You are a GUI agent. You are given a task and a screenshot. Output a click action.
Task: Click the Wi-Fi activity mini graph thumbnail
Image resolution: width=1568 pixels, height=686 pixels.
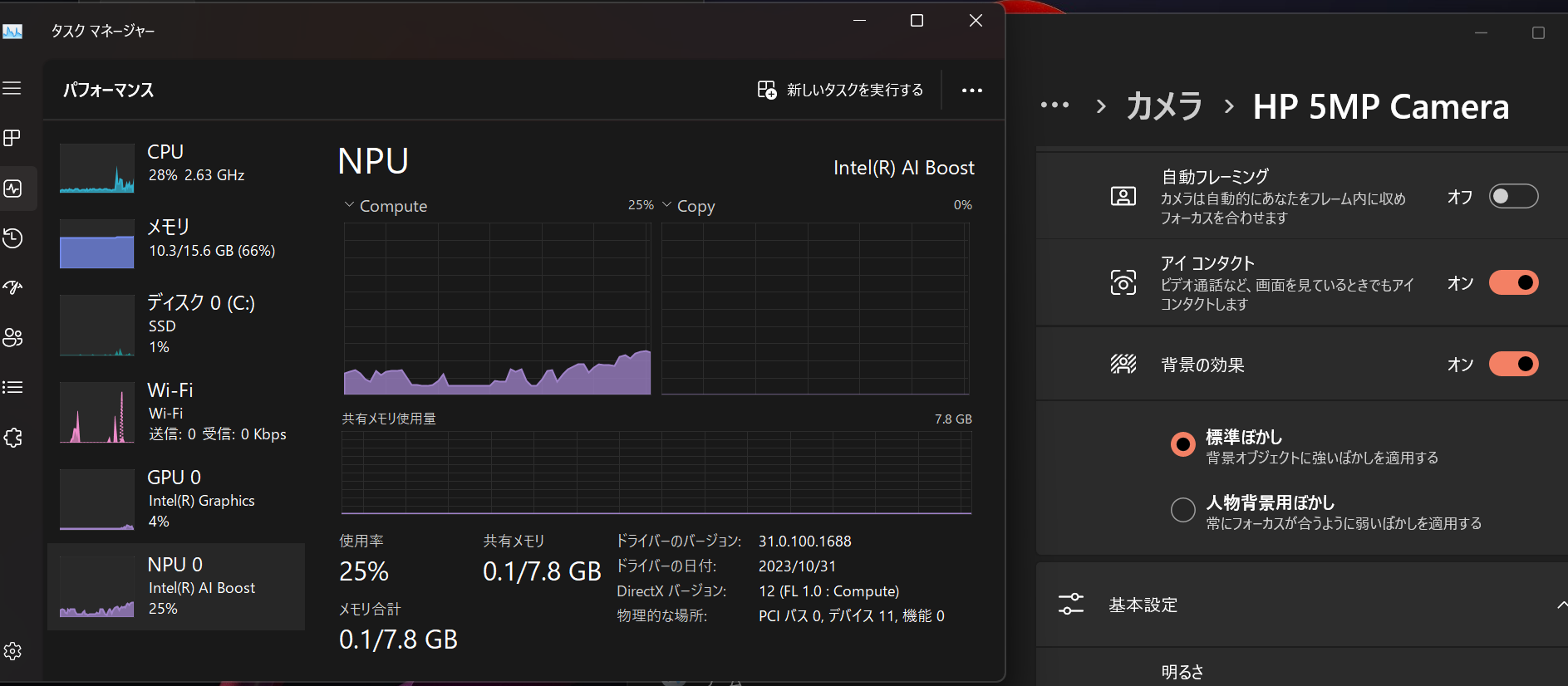(96, 413)
